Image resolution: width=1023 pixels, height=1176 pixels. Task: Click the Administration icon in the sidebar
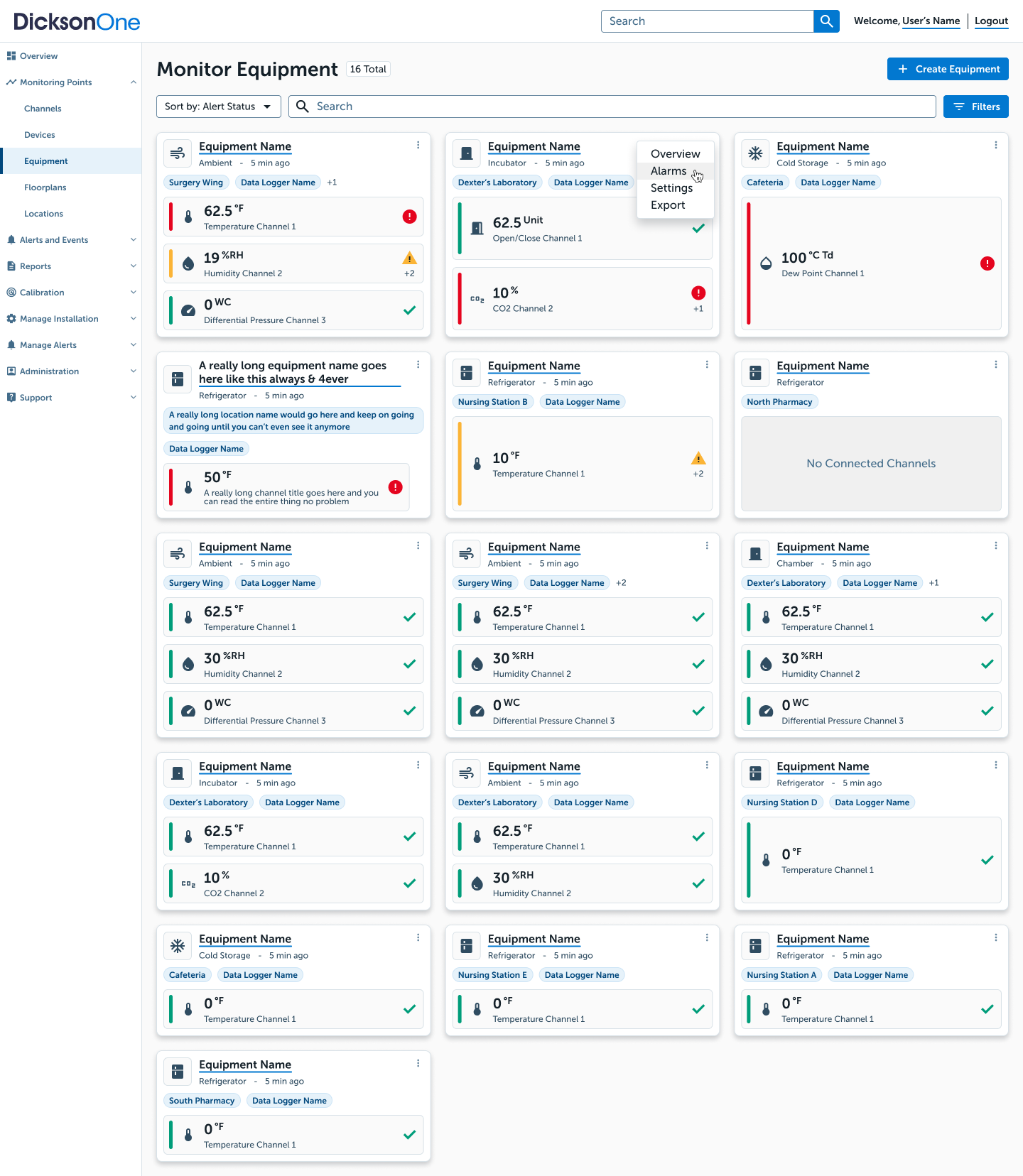tap(11, 371)
